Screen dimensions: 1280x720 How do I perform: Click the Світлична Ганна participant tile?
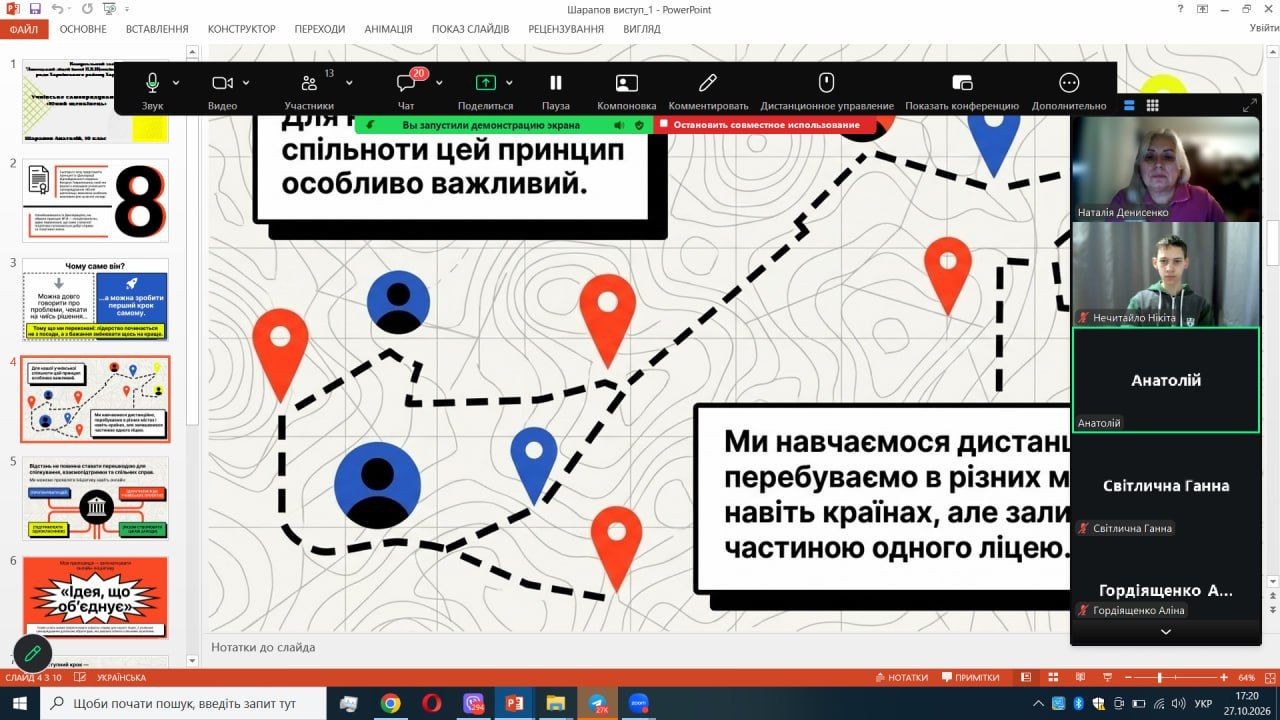coord(1165,485)
